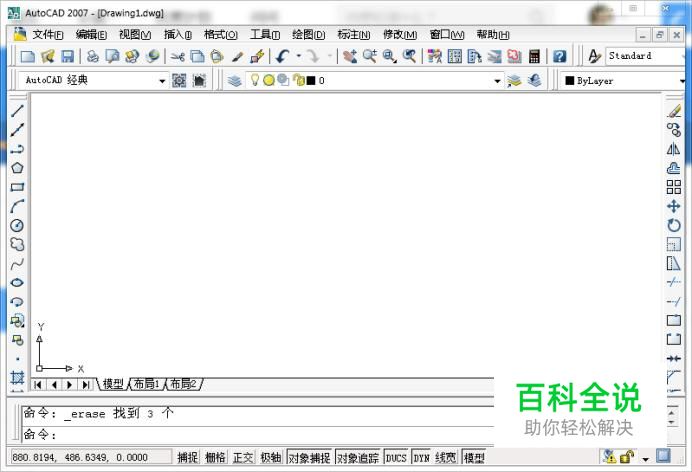Image resolution: width=692 pixels, height=472 pixels.
Task: Jump to last layout tab arrow
Action: pos(86,385)
